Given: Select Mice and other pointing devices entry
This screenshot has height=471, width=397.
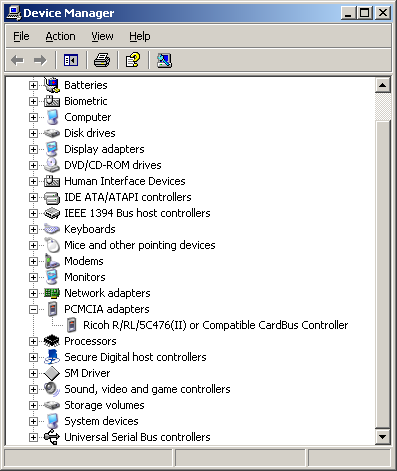Looking at the screenshot, I should click(x=140, y=245).
